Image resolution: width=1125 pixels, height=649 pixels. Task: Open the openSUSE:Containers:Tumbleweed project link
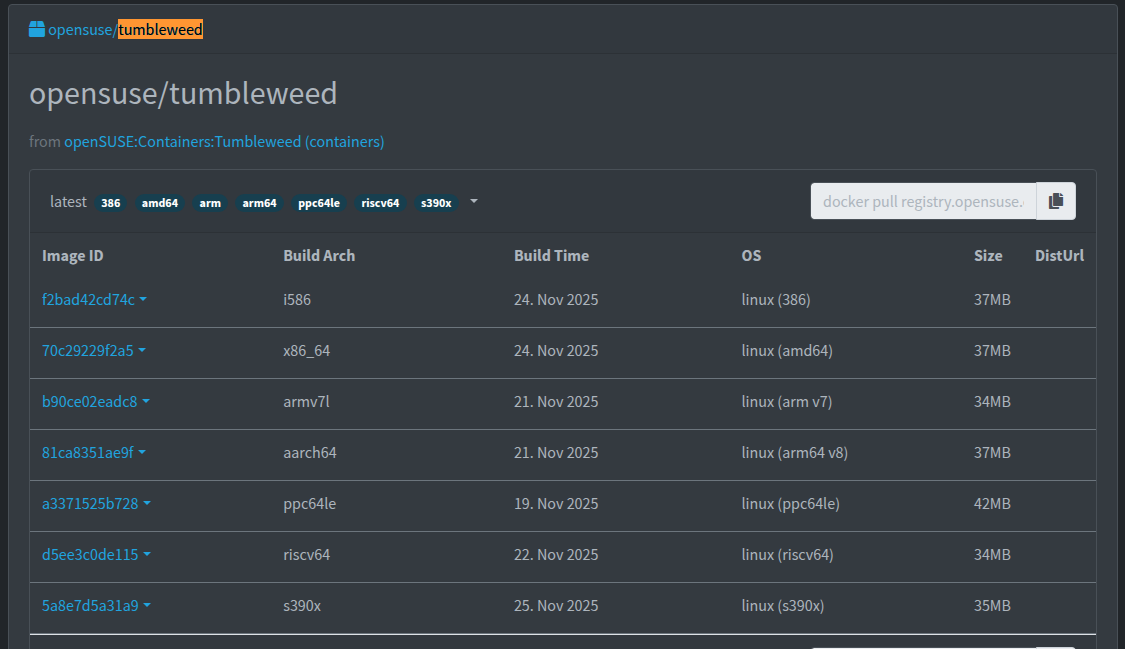point(224,142)
